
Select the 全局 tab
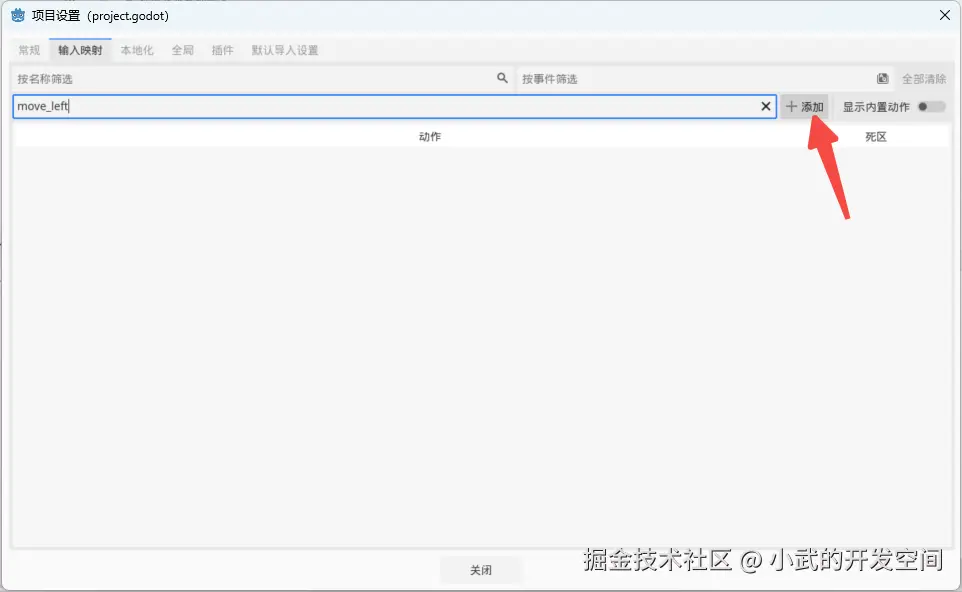(182, 49)
